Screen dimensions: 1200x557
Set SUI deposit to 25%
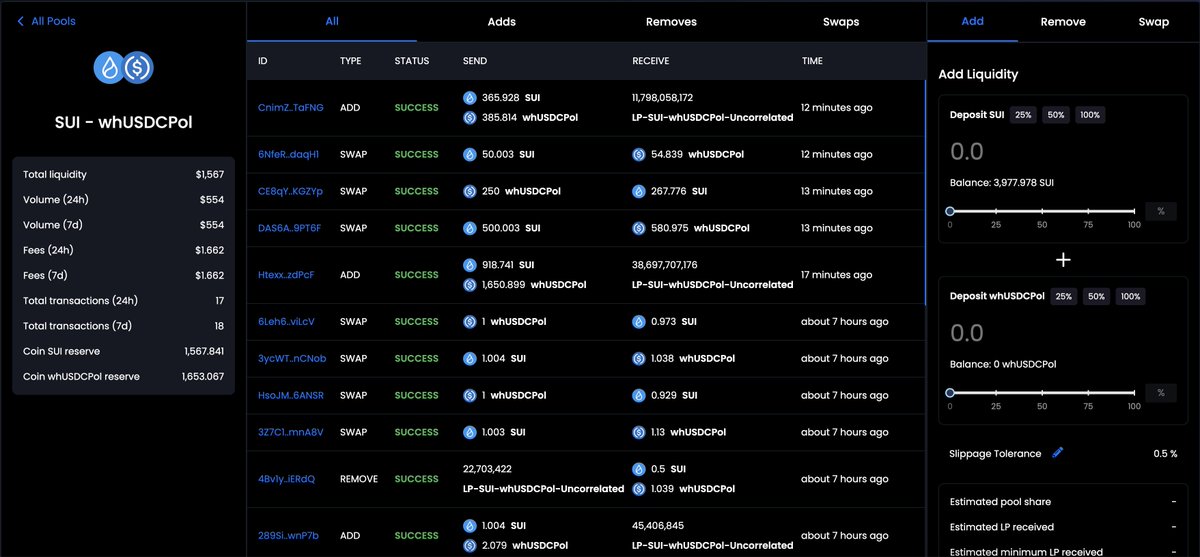[1023, 115]
